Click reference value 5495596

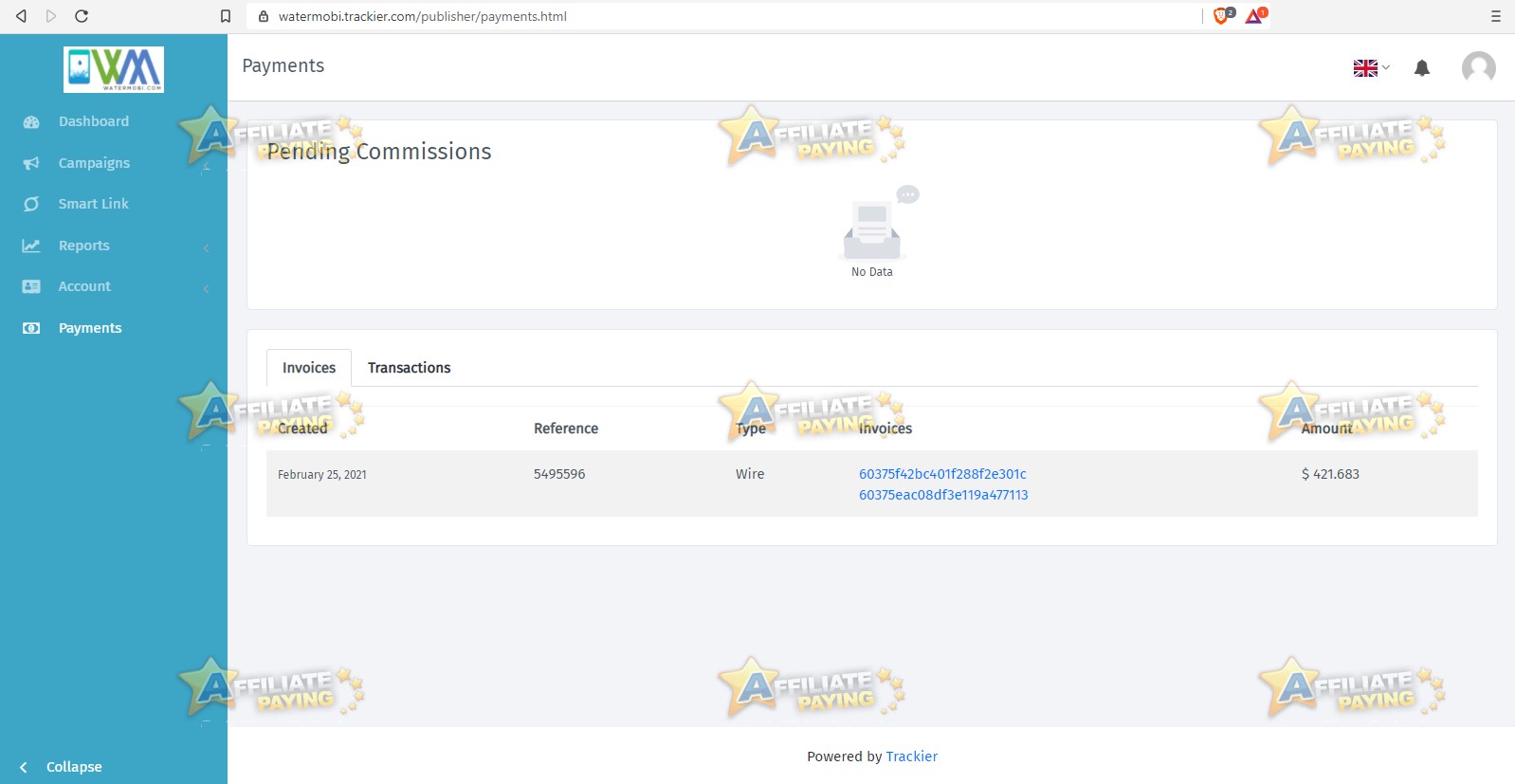tap(559, 474)
